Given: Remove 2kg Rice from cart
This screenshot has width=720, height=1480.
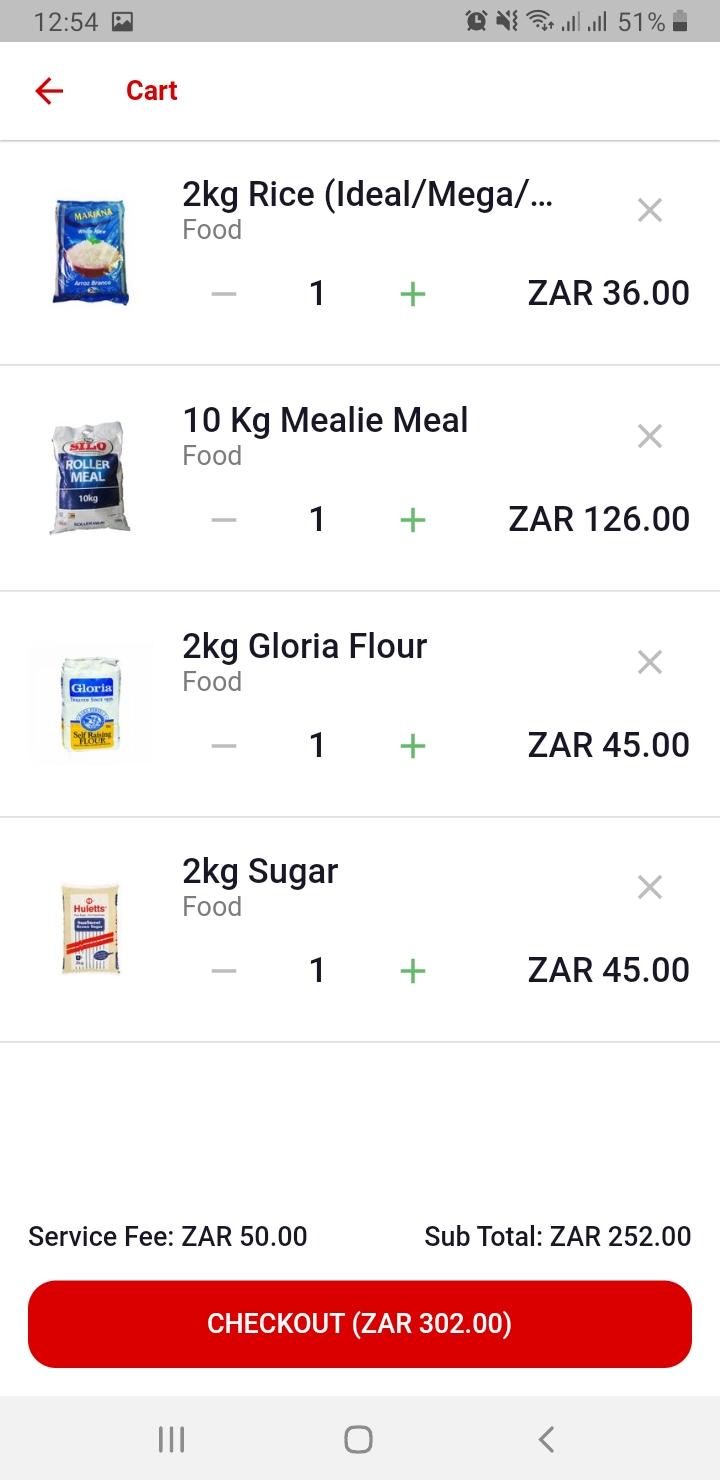Looking at the screenshot, I should click(x=650, y=210).
